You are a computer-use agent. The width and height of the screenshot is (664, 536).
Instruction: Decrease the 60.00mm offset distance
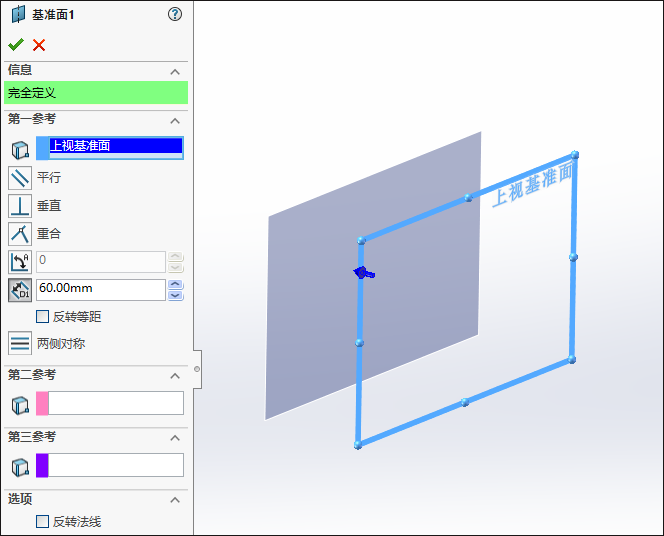point(176,296)
